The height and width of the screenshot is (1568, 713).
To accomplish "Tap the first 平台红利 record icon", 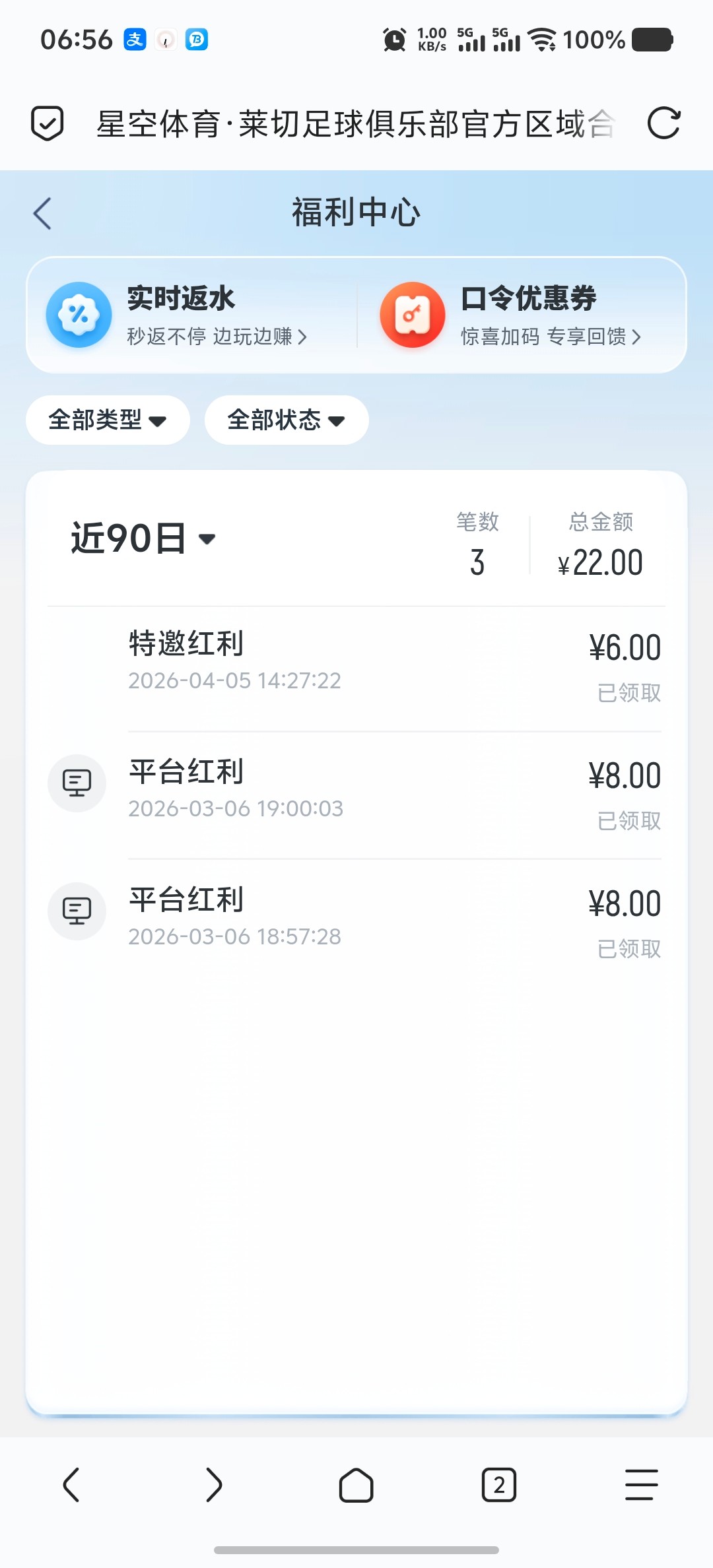I will click(x=77, y=783).
